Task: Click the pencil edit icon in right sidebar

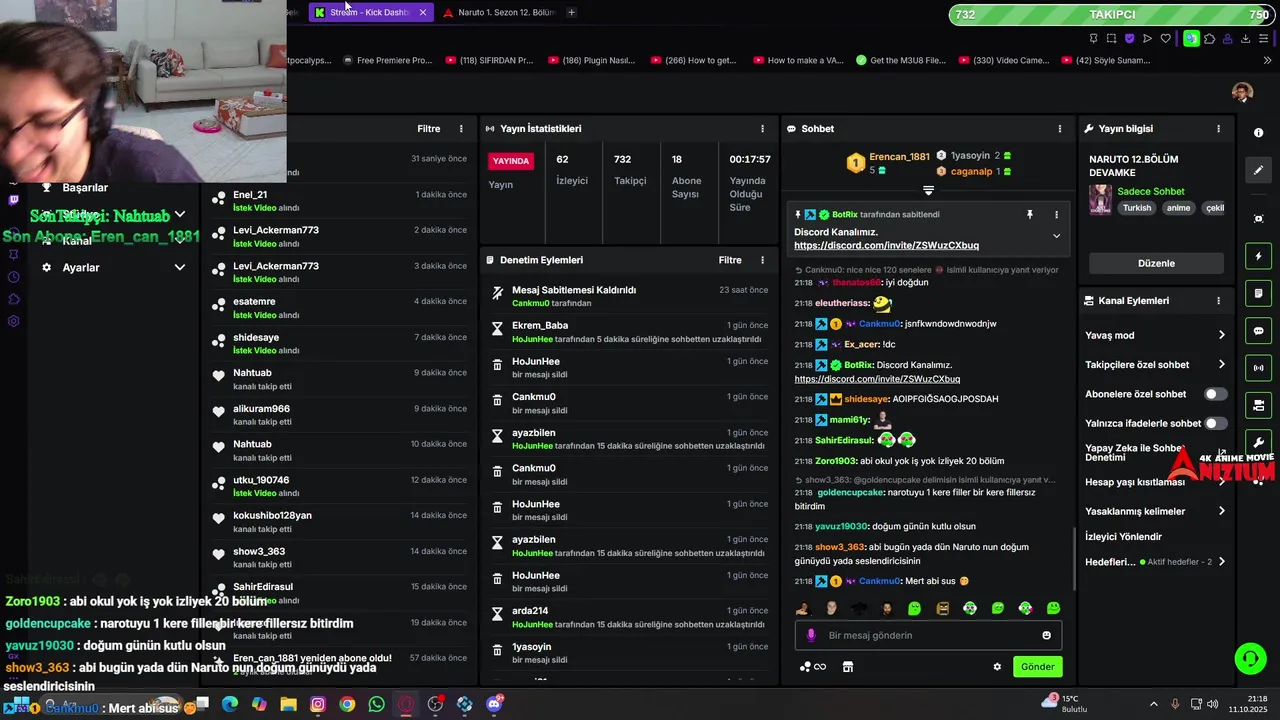Action: coord(1258,170)
